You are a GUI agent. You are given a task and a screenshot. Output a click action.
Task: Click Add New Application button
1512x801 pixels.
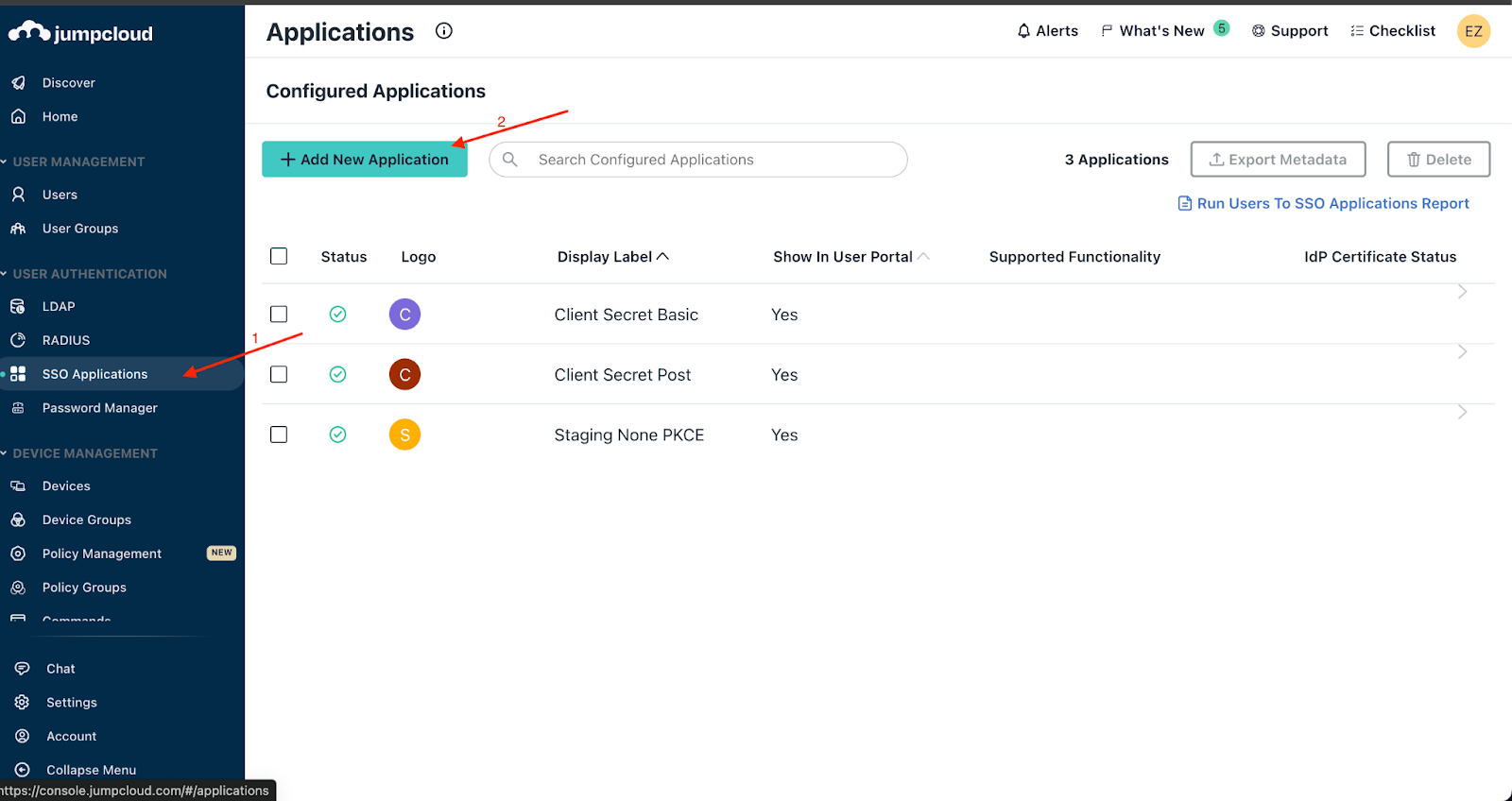[x=365, y=160]
